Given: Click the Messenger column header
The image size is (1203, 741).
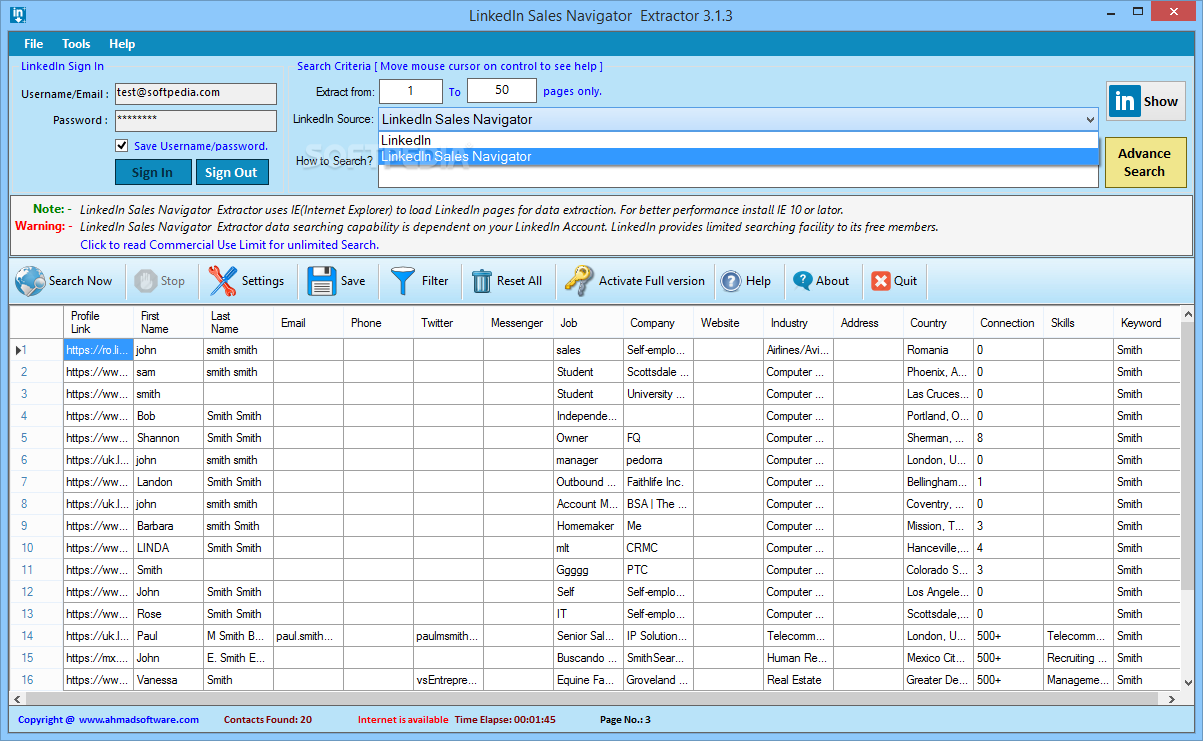Looking at the screenshot, I should pyautogui.click(x=518, y=322).
